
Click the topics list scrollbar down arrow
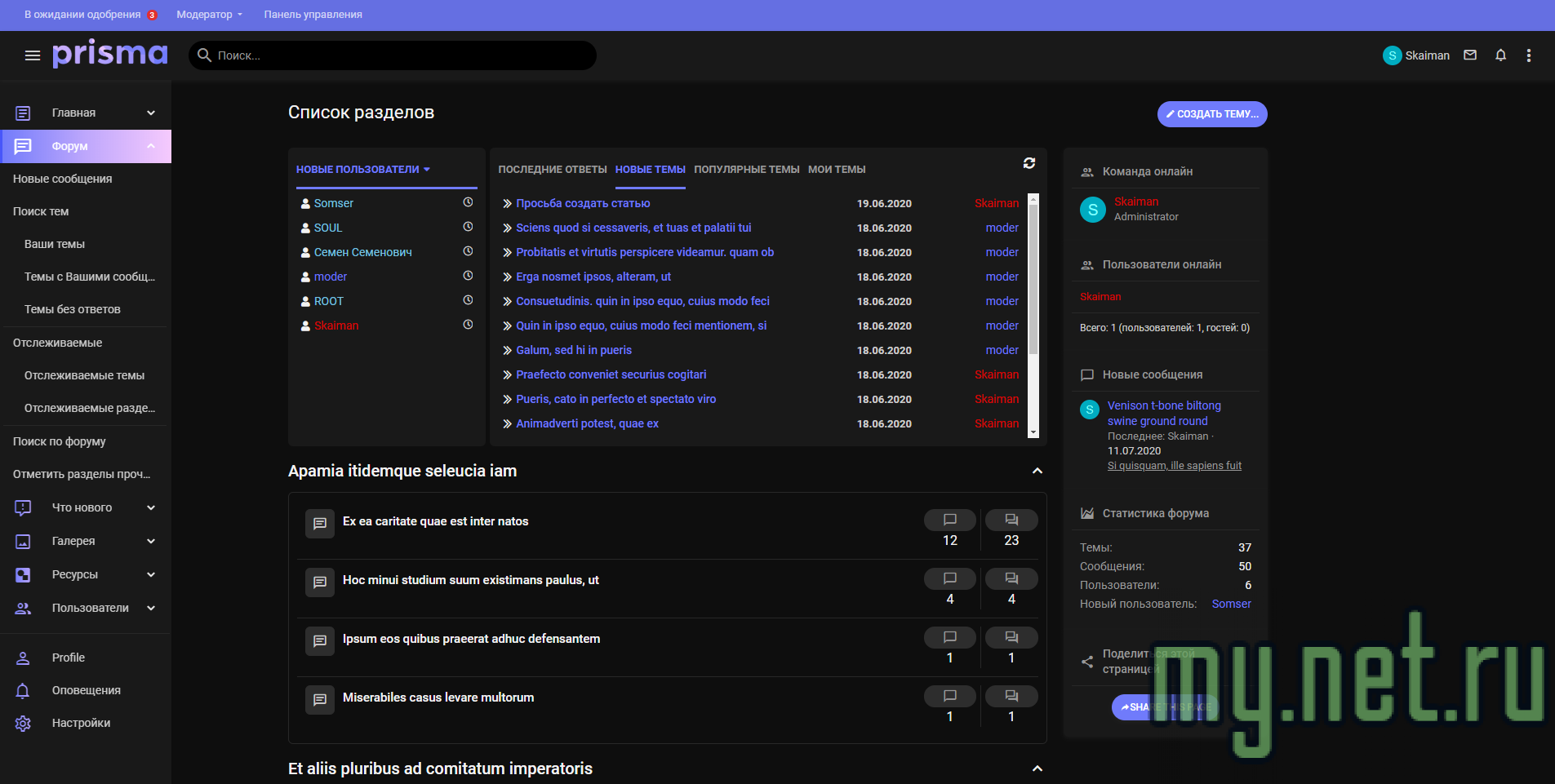[x=1033, y=432]
